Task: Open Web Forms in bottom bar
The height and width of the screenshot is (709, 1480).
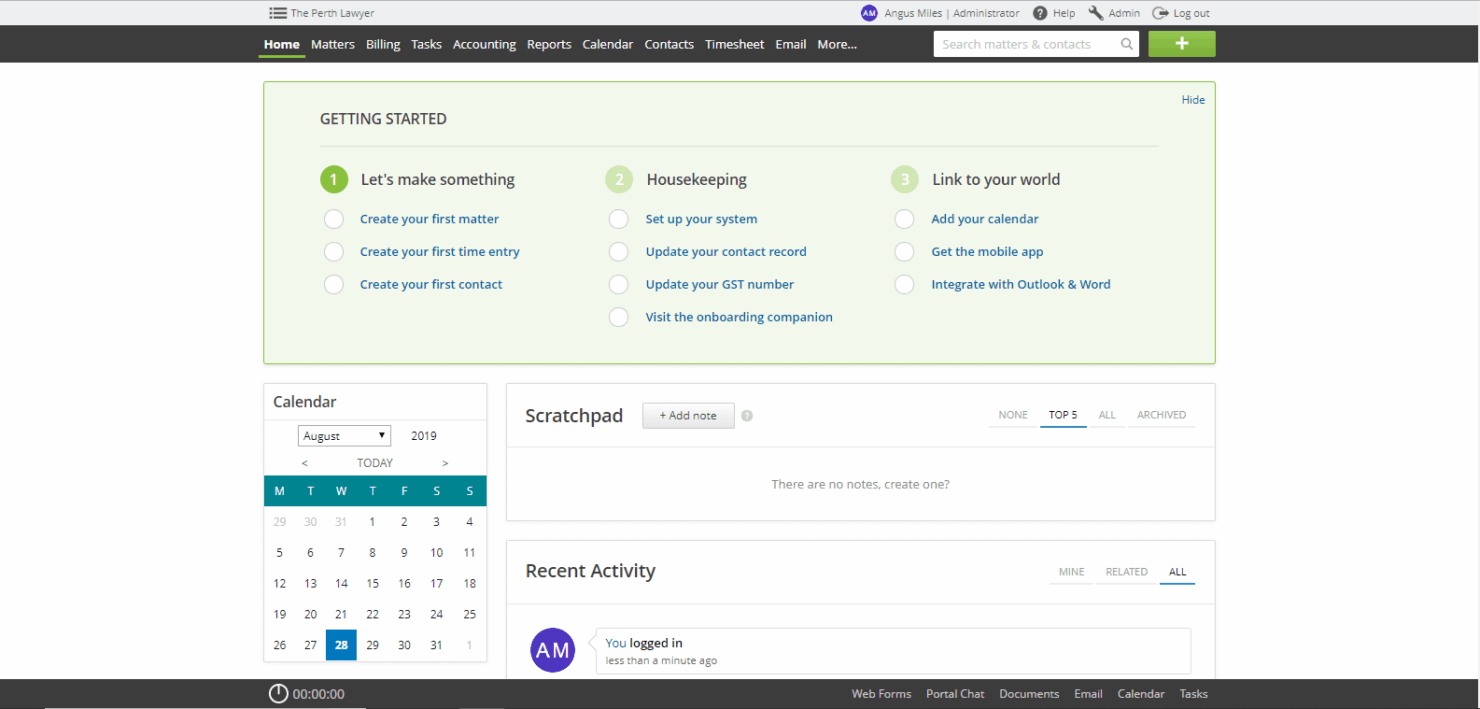Action: [x=881, y=694]
